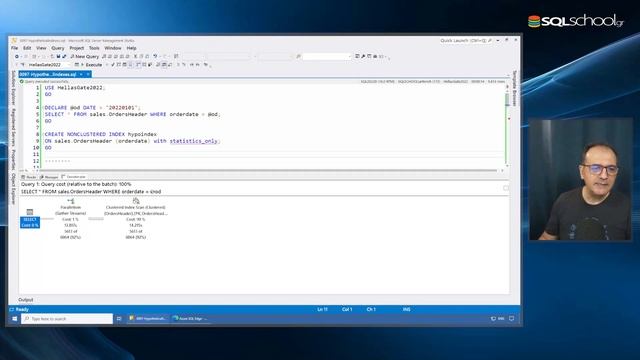Screen dimensions: 640x360
Task: Open the HellasGate2022 database dropdown
Action: (x=48, y=64)
